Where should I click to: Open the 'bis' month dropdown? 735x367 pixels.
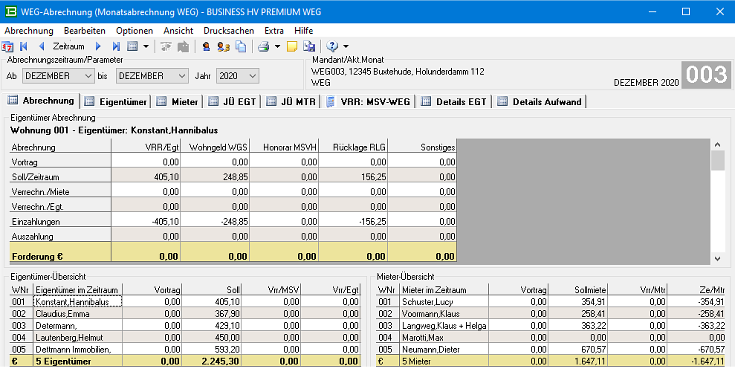click(152, 76)
